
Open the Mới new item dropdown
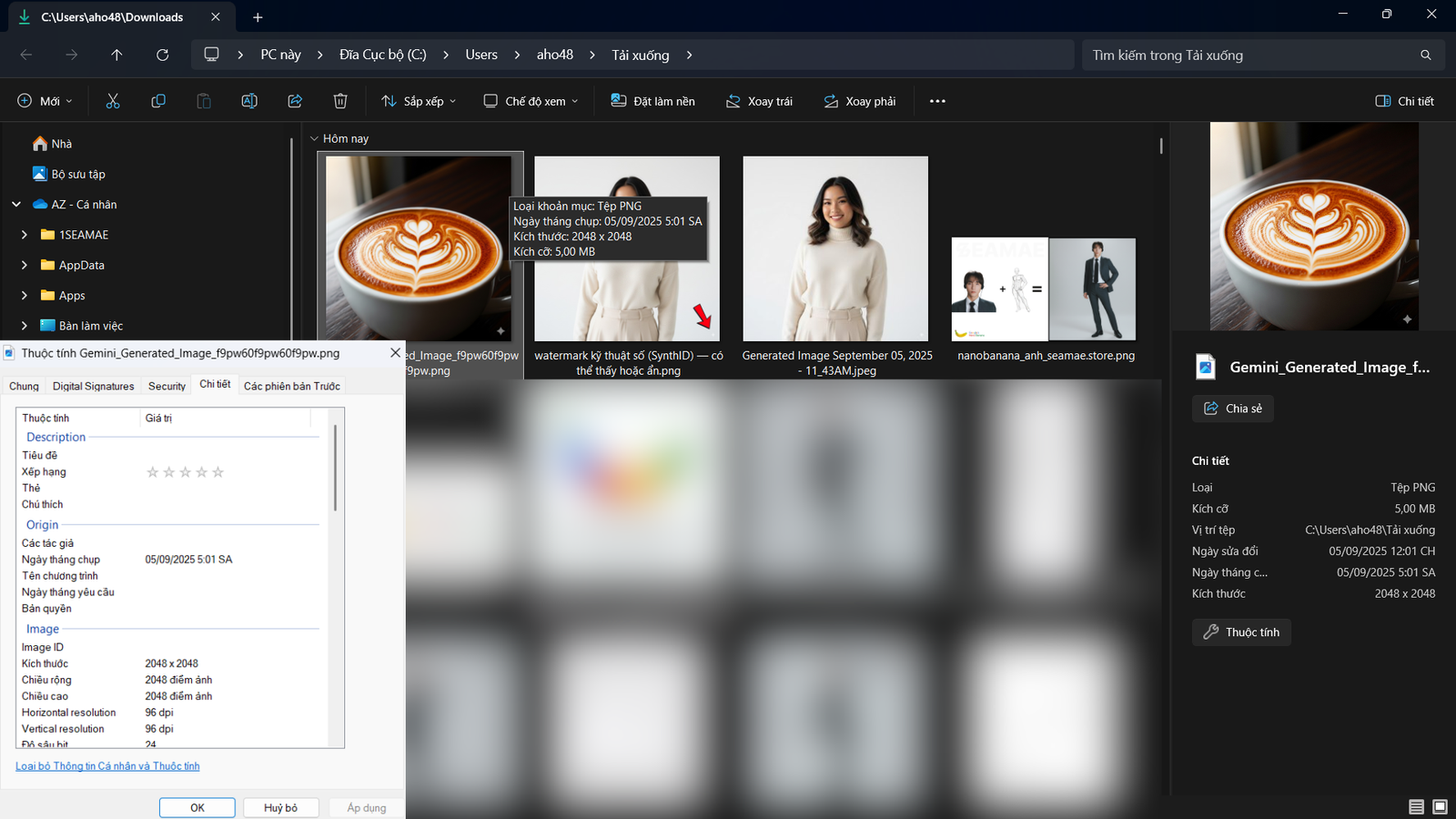tap(45, 101)
